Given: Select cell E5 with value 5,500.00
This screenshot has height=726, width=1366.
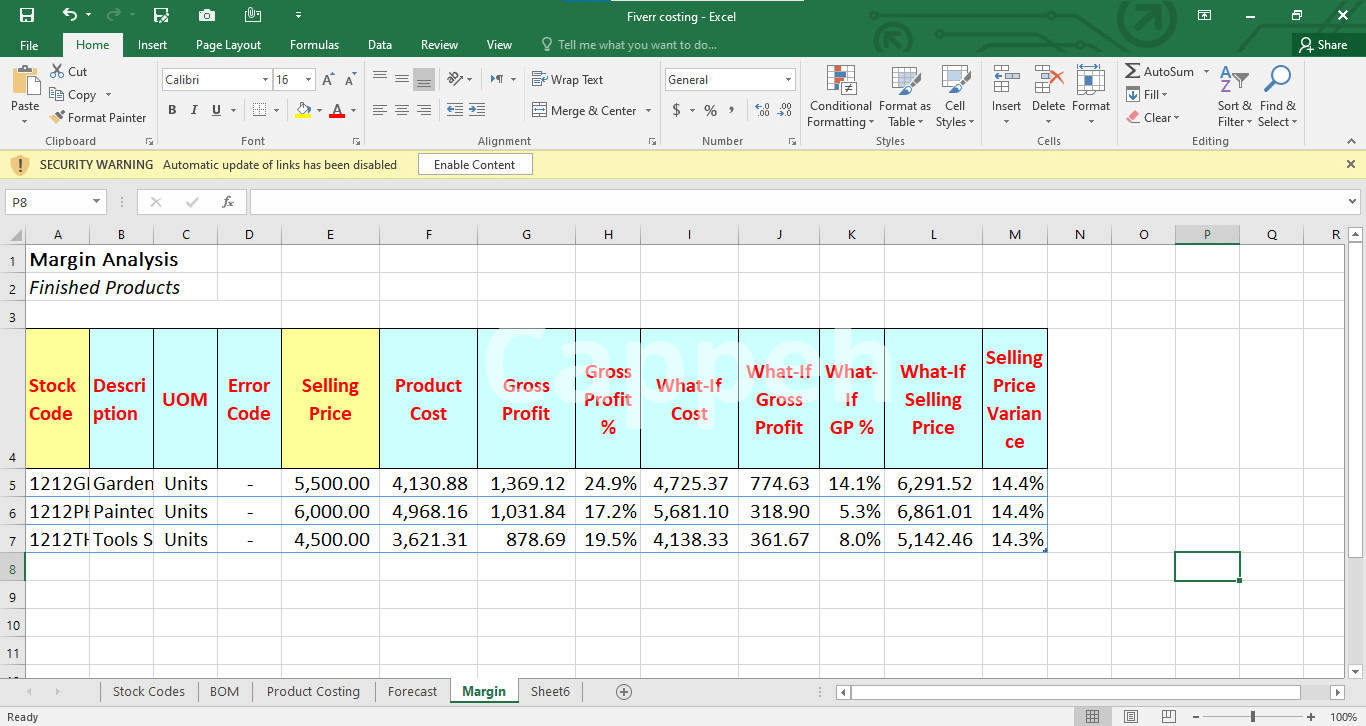Looking at the screenshot, I should tap(330, 484).
